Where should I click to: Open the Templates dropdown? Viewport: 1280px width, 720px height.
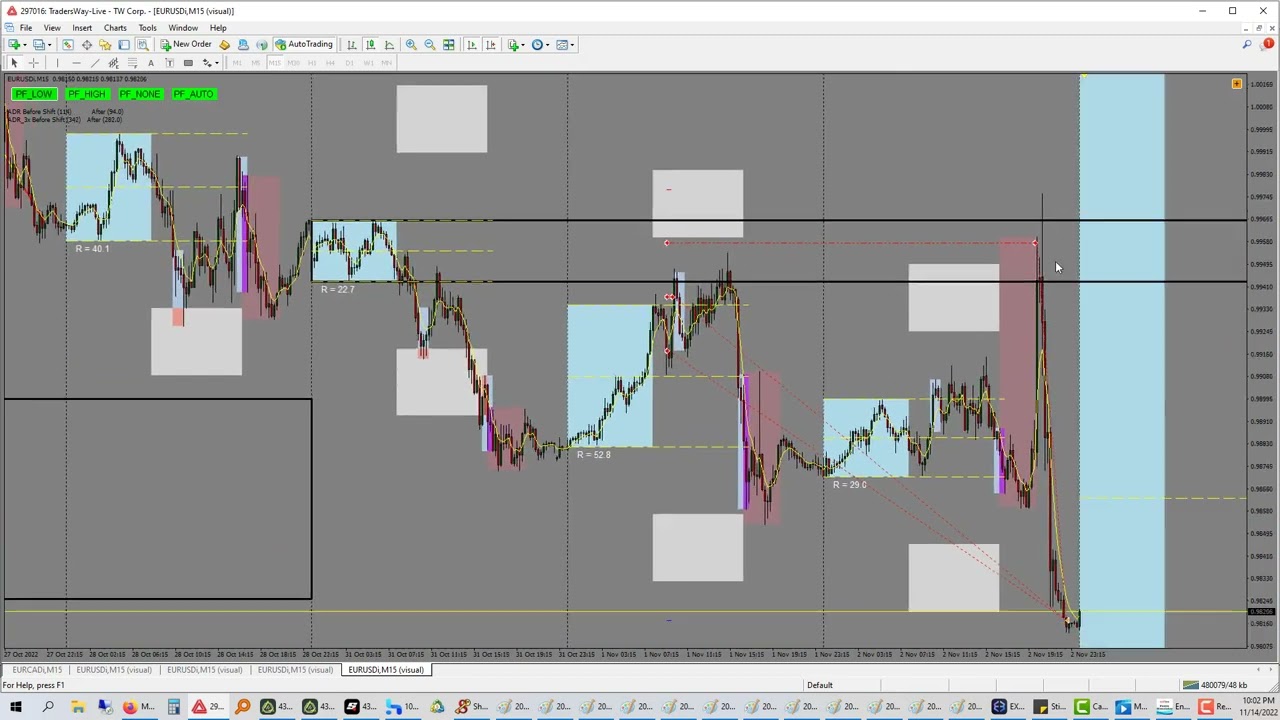[x=564, y=44]
